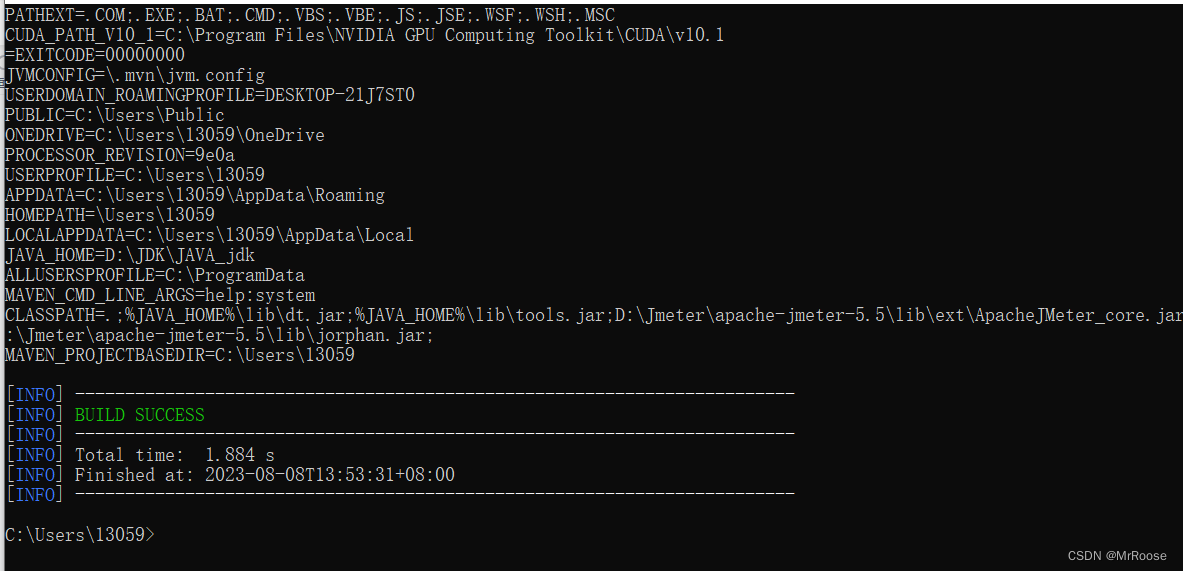
Task: Click the PATHEXT variable line
Action: [310, 15]
